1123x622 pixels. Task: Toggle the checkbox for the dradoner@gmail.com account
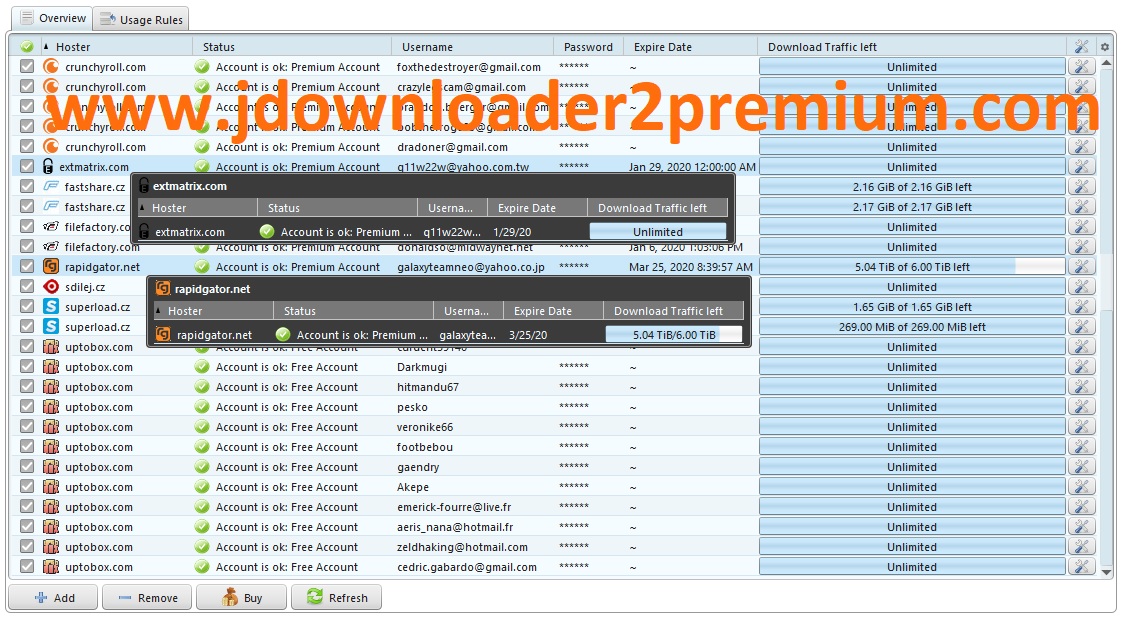pos(26,147)
